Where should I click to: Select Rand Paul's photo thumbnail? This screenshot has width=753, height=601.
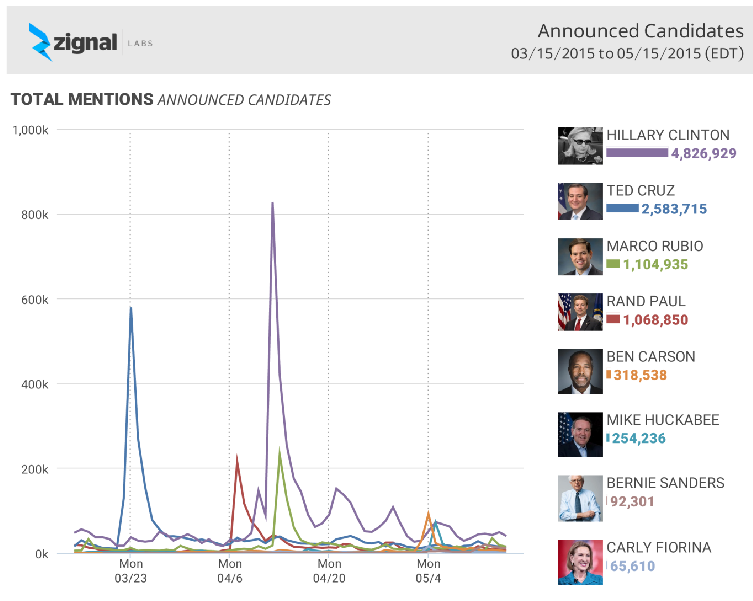click(580, 312)
